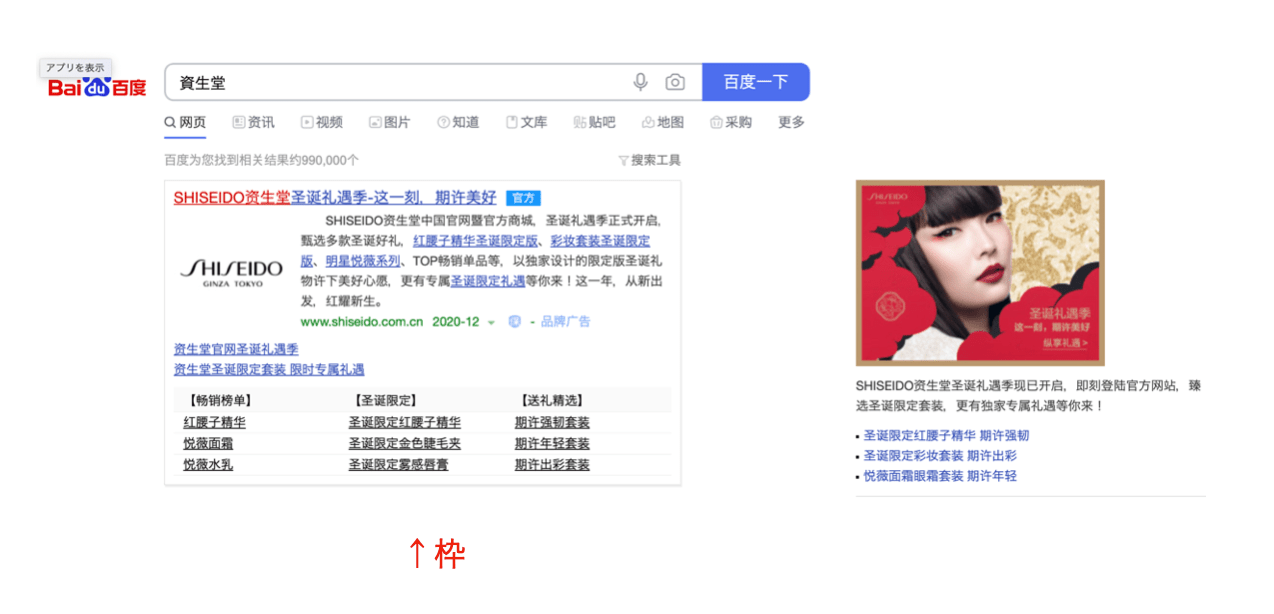Image resolution: width=1274 pixels, height=614 pixels.
Task: Open 圣诞限定礼遇 link in description
Action: [x=488, y=281]
